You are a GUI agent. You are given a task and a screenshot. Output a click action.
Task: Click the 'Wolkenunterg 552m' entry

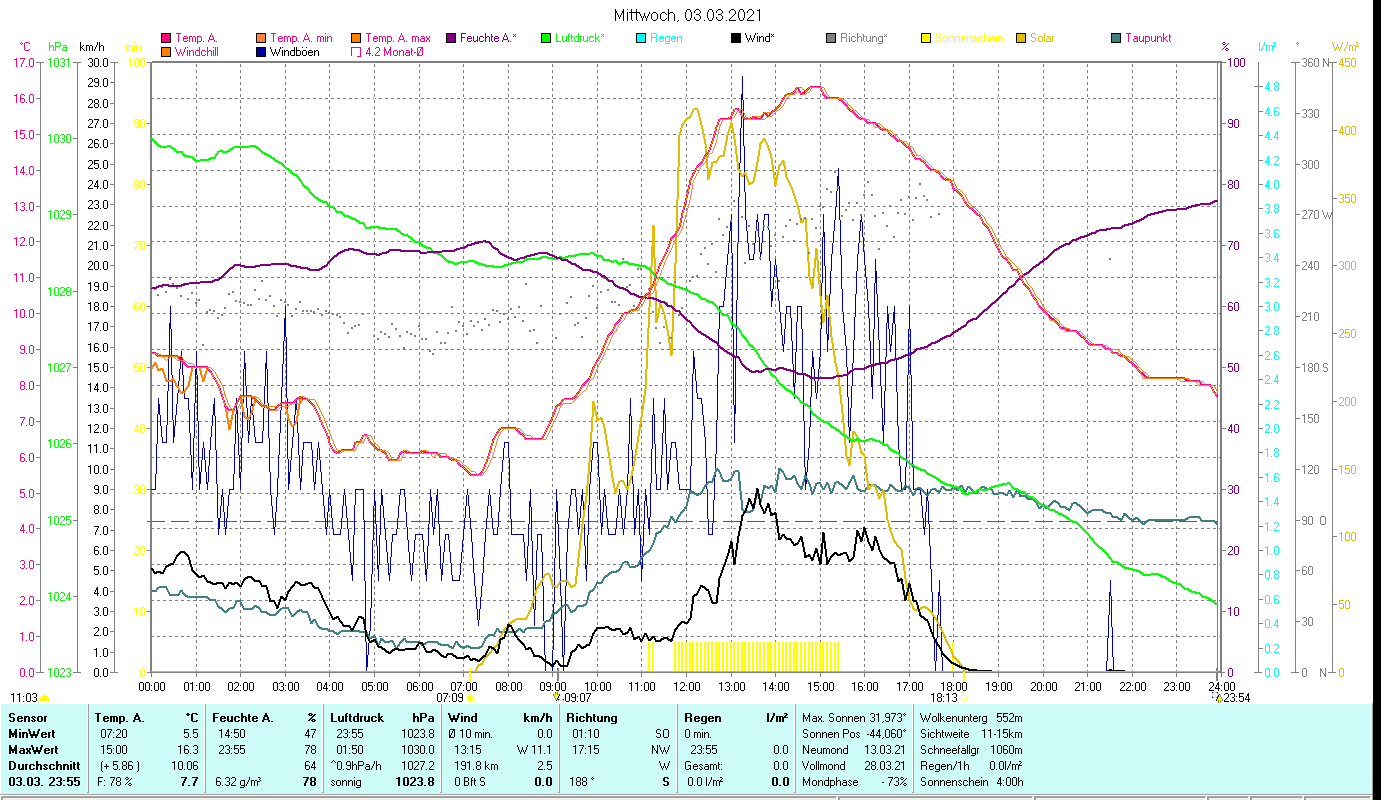pos(971,718)
